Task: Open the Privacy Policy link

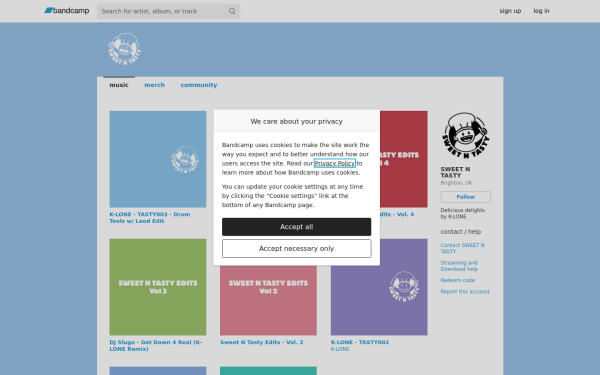Action: coord(334,163)
